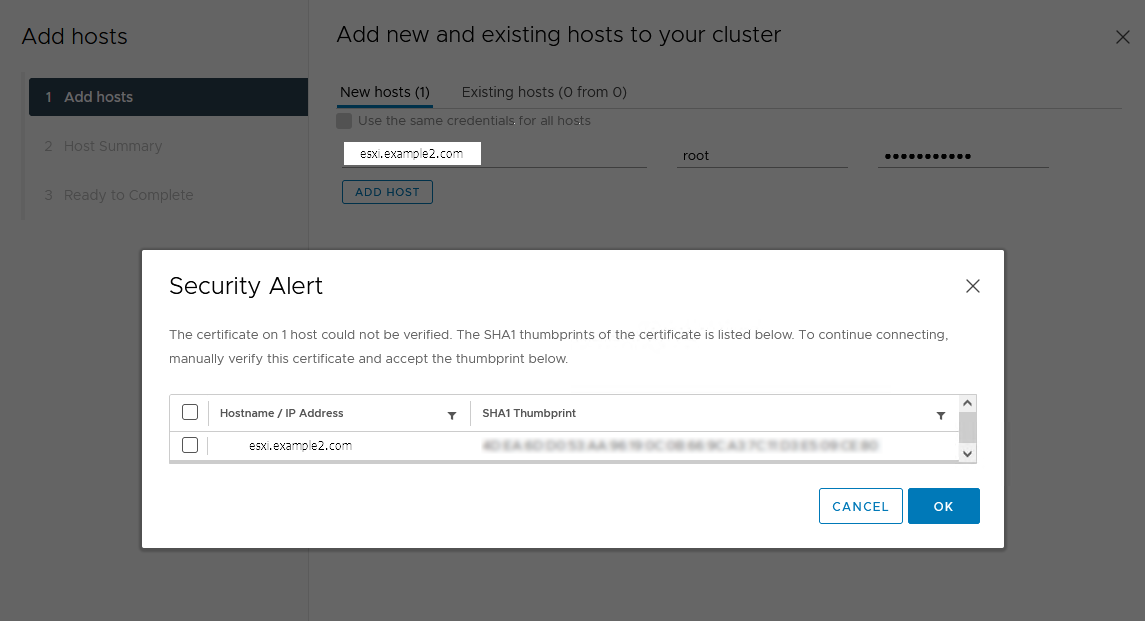Go to Add hosts wizard step
This screenshot has height=621, width=1145.
pyautogui.click(x=168, y=97)
